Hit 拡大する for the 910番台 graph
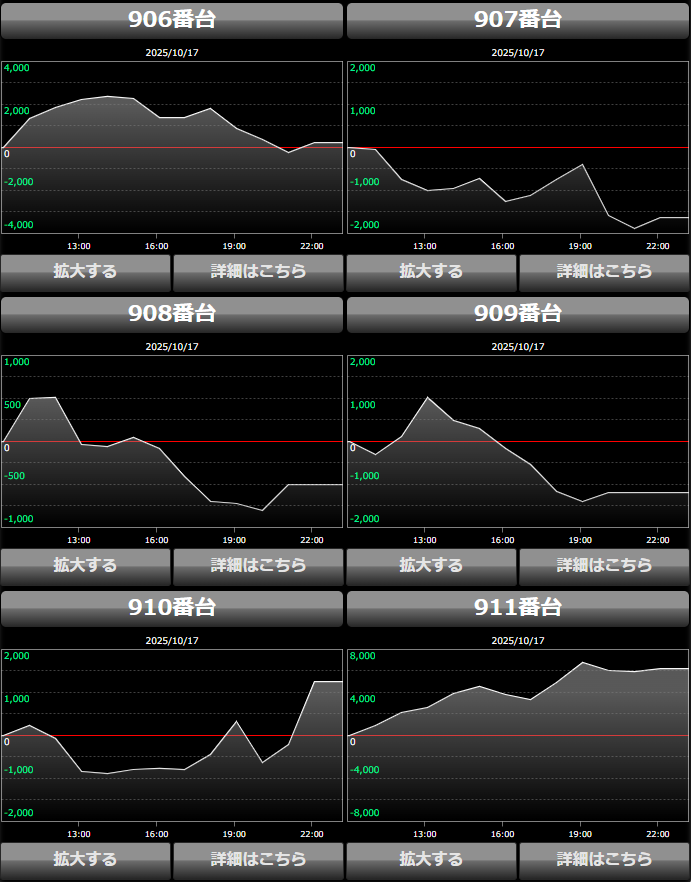 point(85,859)
